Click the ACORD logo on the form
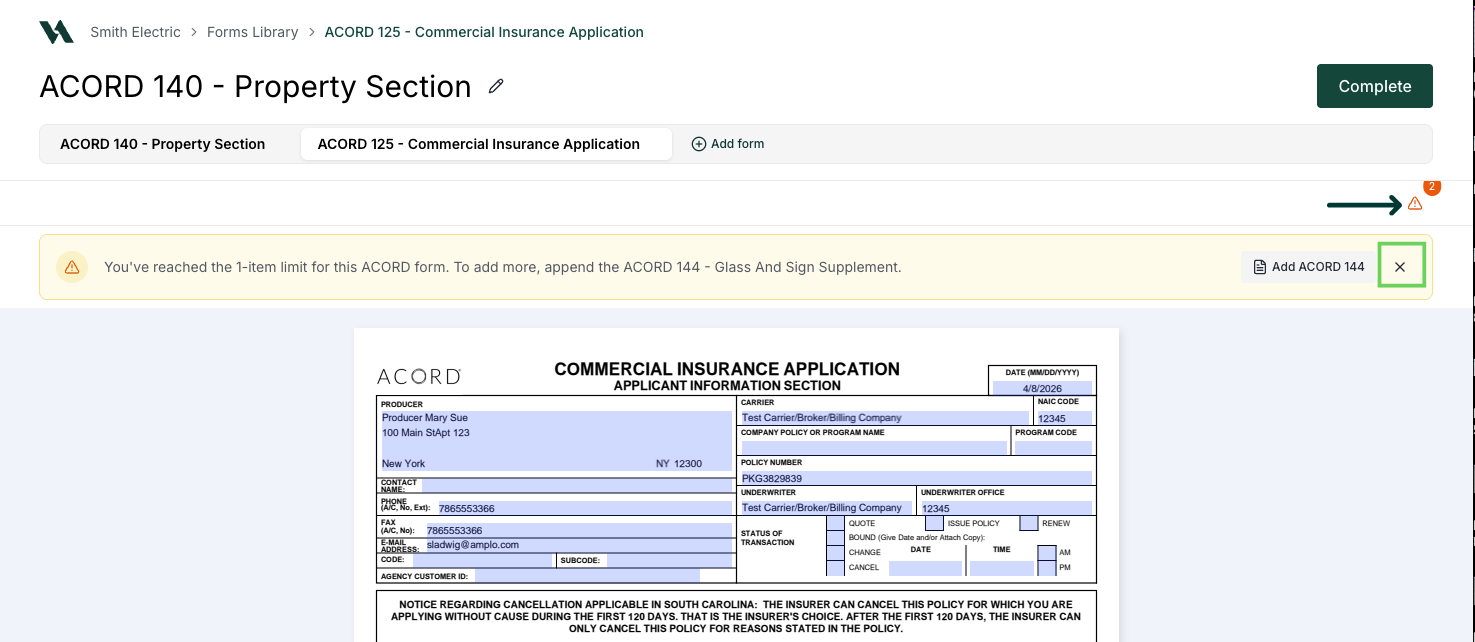 [x=418, y=377]
